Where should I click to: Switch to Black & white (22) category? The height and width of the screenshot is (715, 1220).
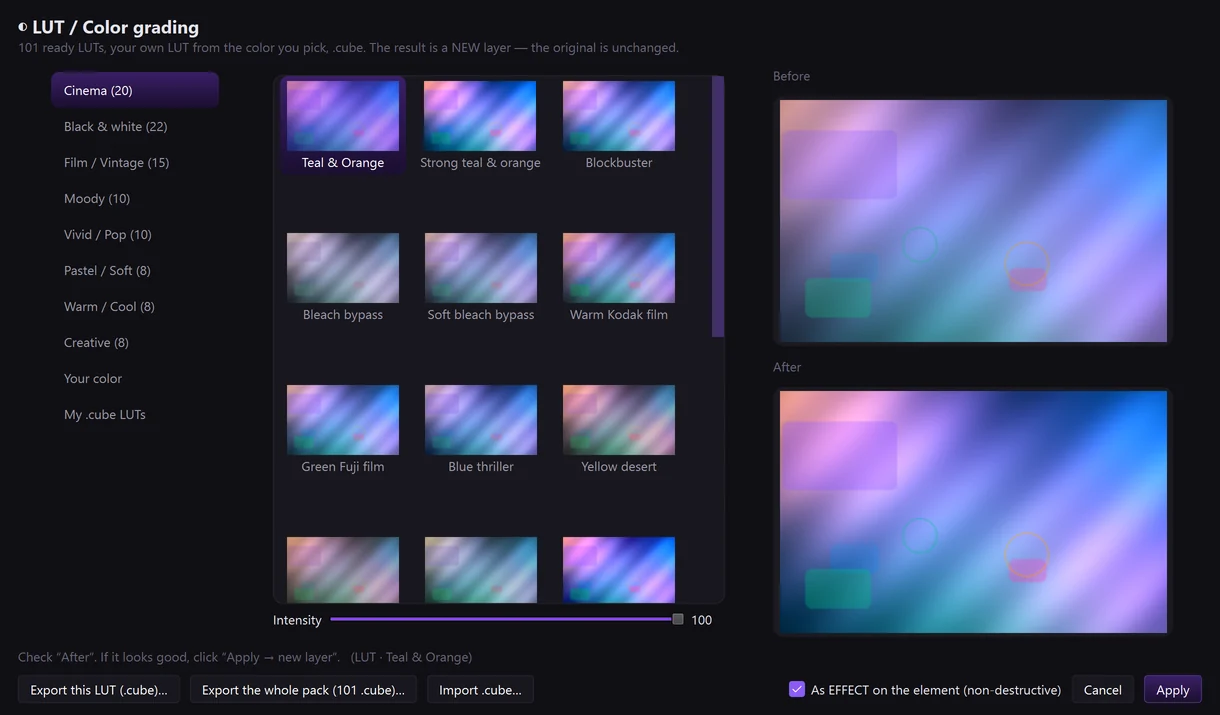135,126
